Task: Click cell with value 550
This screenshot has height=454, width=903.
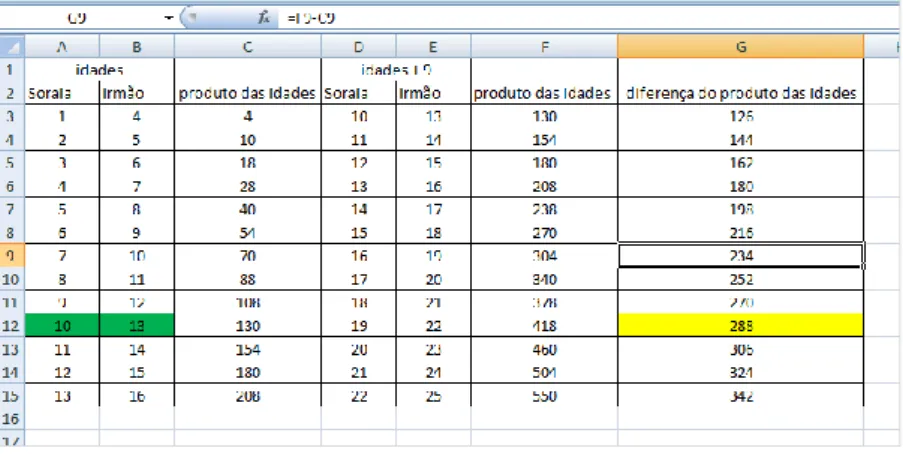Action: coord(544,396)
